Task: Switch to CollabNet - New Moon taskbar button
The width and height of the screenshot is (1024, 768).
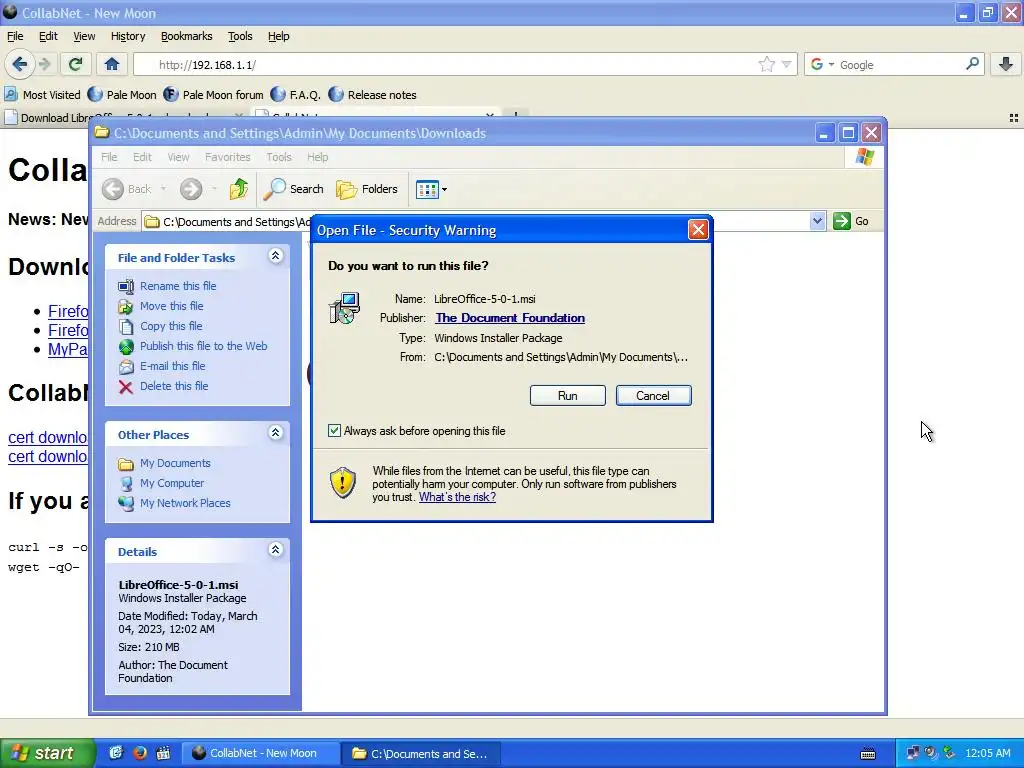Action: (x=259, y=753)
